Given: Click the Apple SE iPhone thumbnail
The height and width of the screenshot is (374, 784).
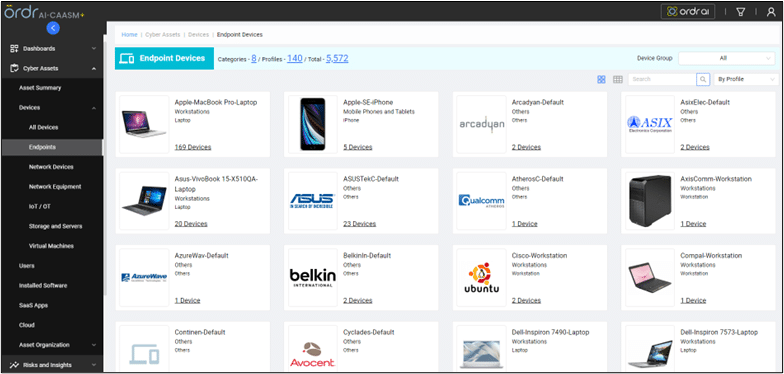Looking at the screenshot, I should tap(312, 124).
